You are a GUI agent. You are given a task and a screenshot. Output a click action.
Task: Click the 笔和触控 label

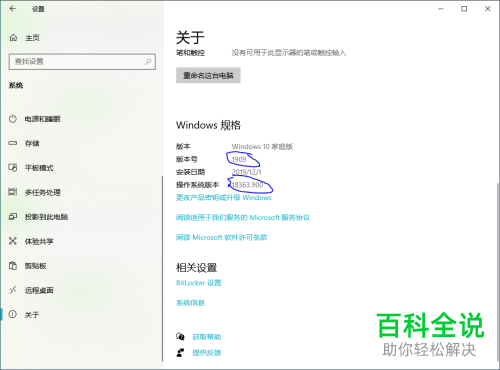pos(190,53)
